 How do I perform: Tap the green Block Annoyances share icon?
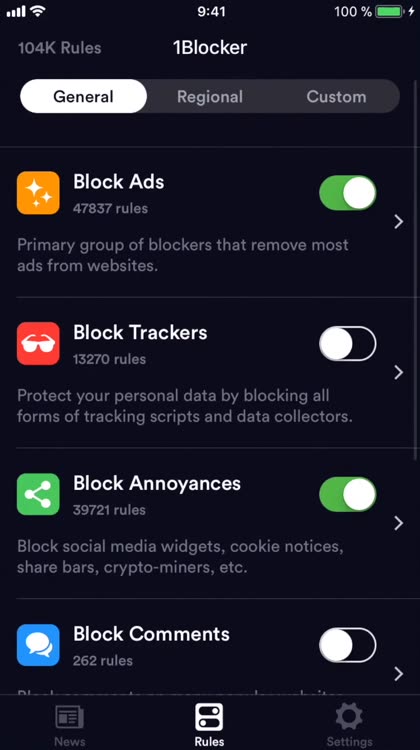pos(38,494)
